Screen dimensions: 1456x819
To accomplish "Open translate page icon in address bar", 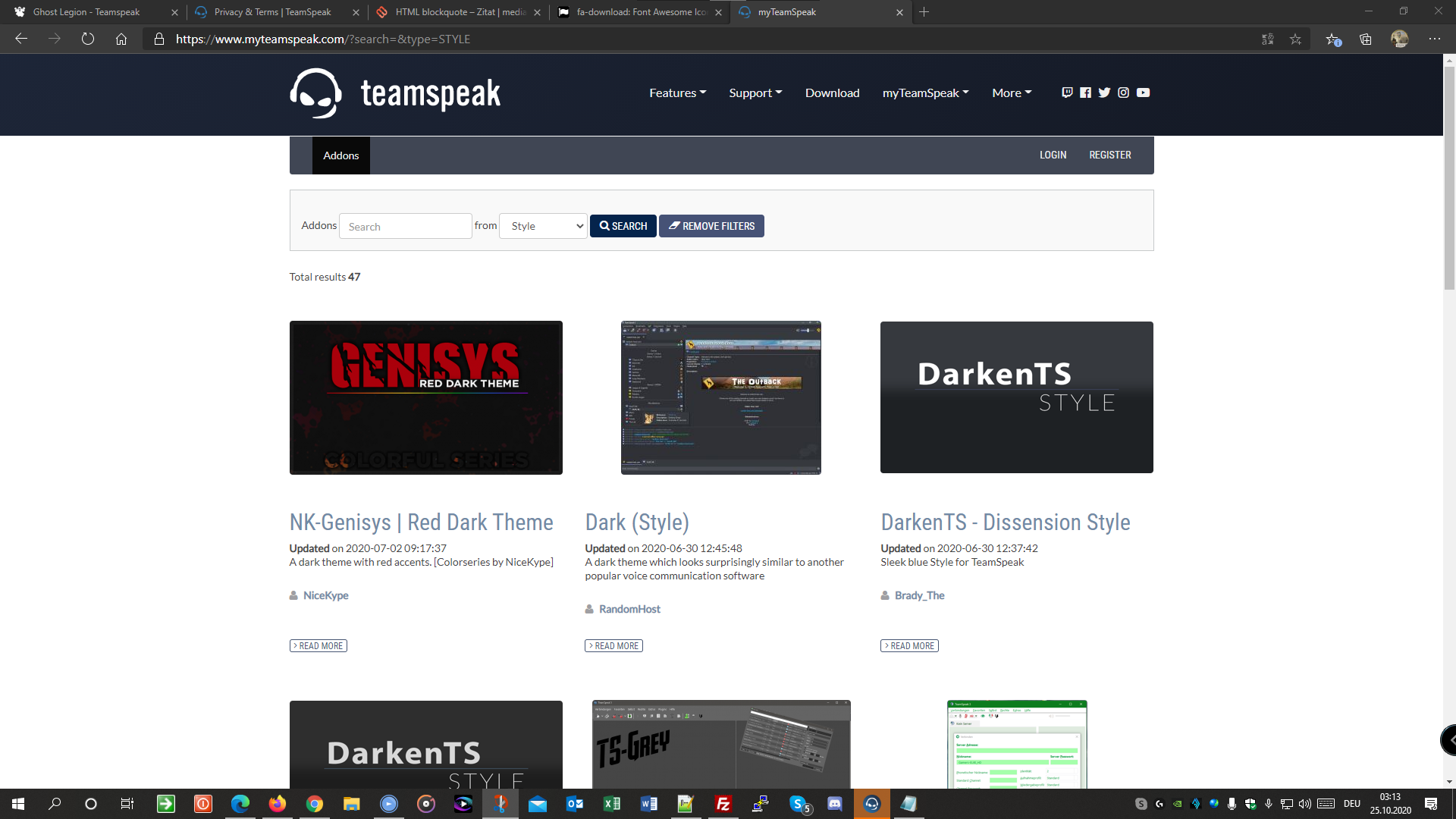I will pyautogui.click(x=1267, y=39).
